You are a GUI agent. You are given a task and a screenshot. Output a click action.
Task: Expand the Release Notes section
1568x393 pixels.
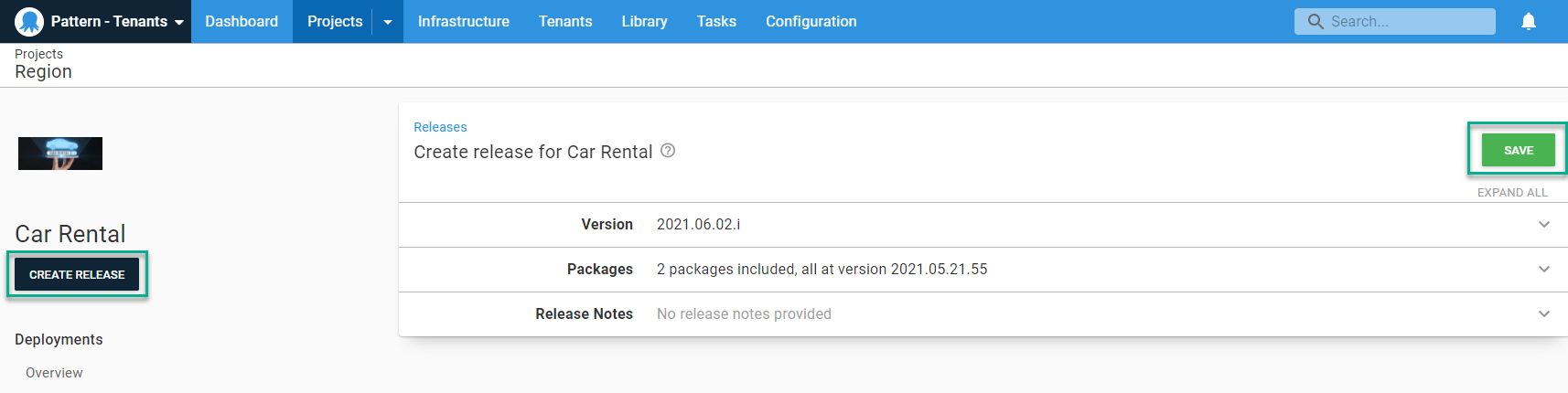point(1543,314)
